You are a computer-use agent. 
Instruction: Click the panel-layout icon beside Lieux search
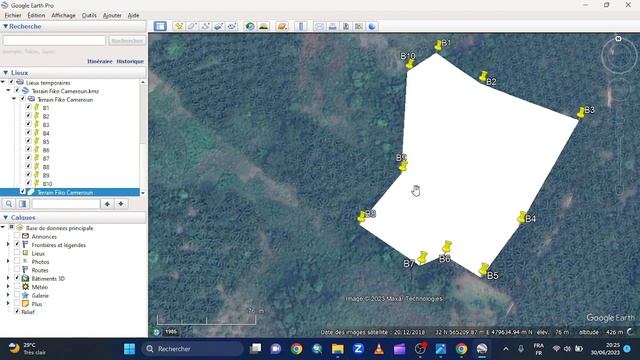22,204
